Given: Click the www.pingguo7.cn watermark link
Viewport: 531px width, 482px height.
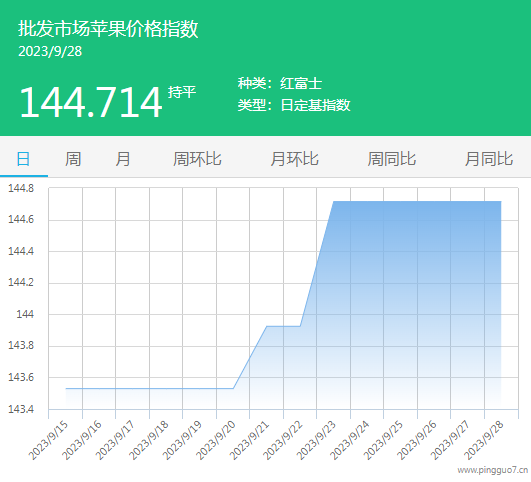Looking at the screenshot, I should coord(493,470).
